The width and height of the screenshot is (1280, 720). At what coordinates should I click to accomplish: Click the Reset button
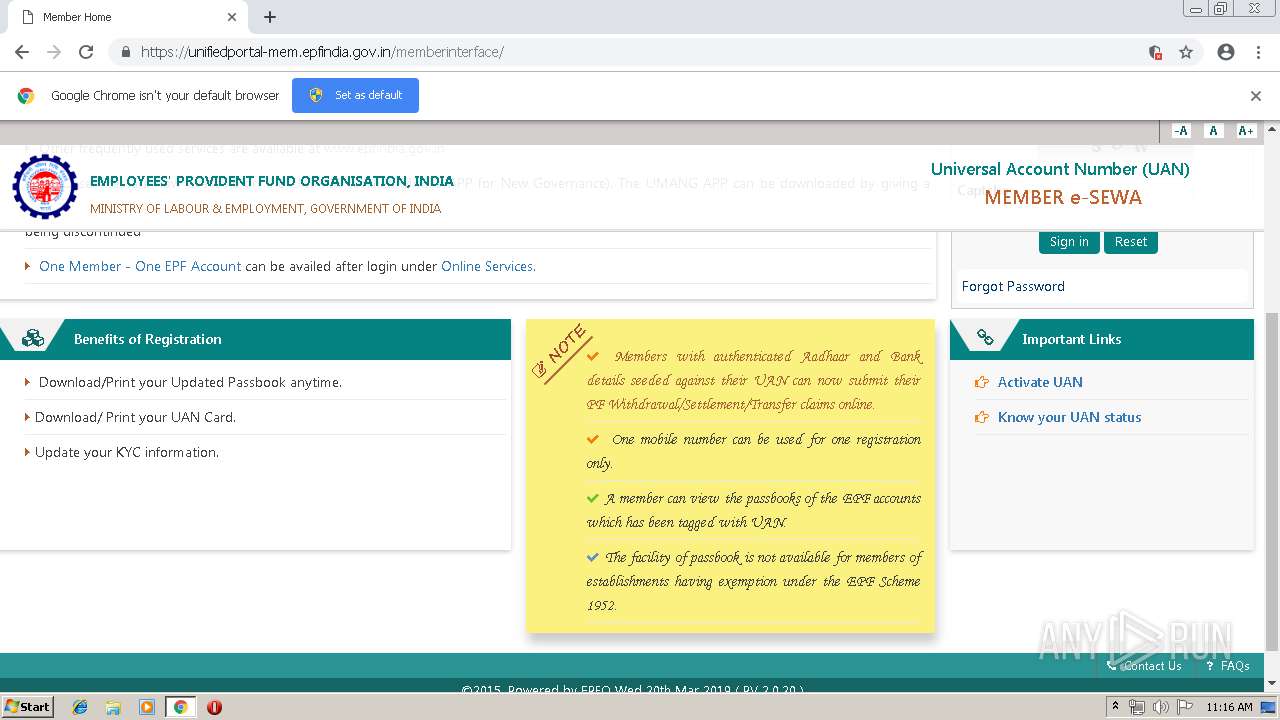click(1131, 242)
